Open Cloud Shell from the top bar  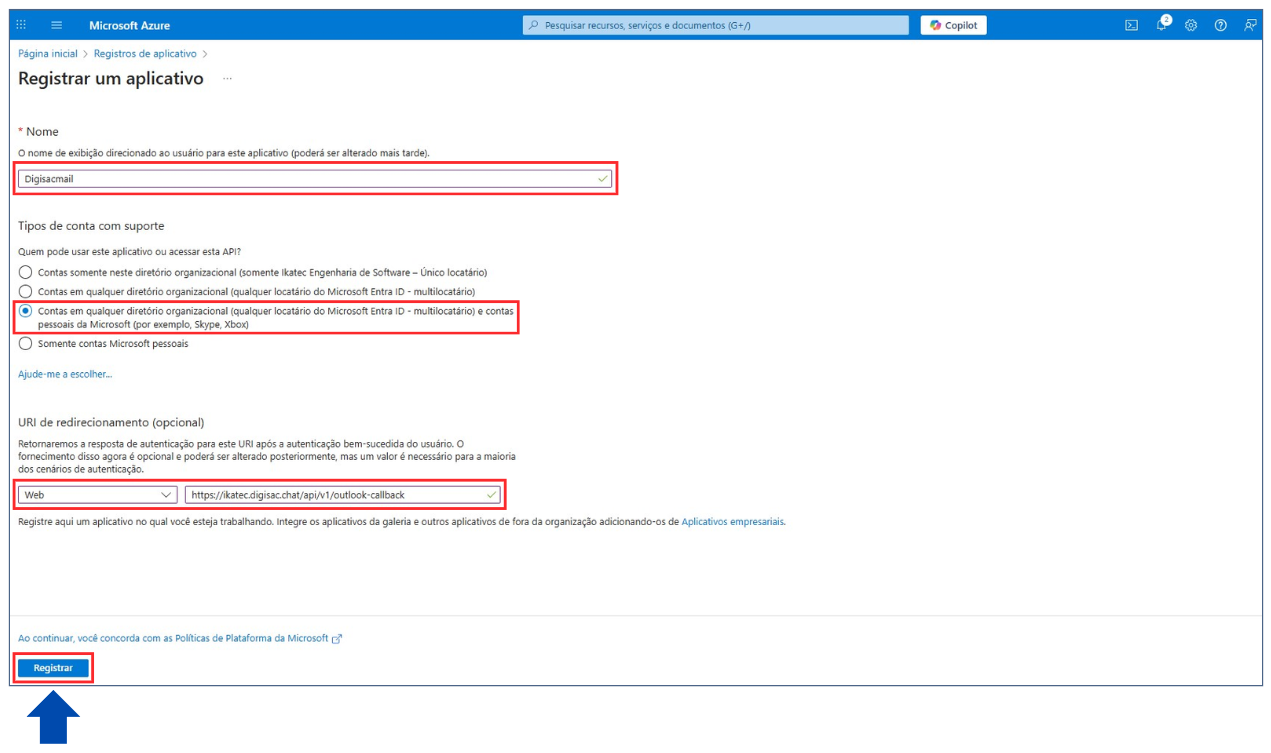1131,25
